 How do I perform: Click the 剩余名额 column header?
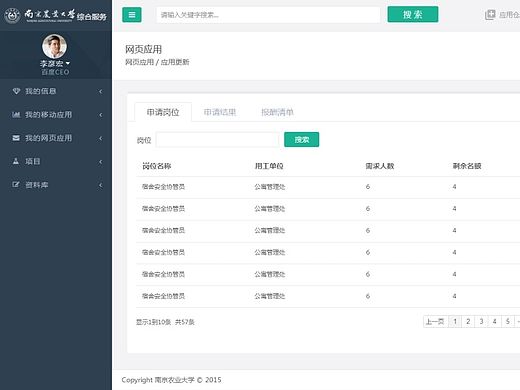[467, 166]
